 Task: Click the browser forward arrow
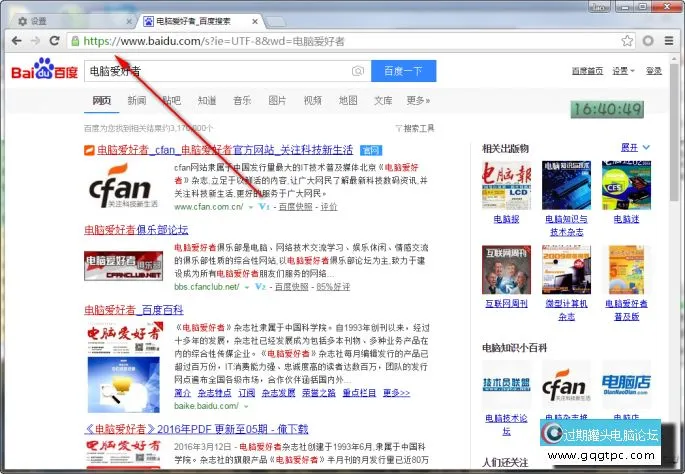coord(35,41)
